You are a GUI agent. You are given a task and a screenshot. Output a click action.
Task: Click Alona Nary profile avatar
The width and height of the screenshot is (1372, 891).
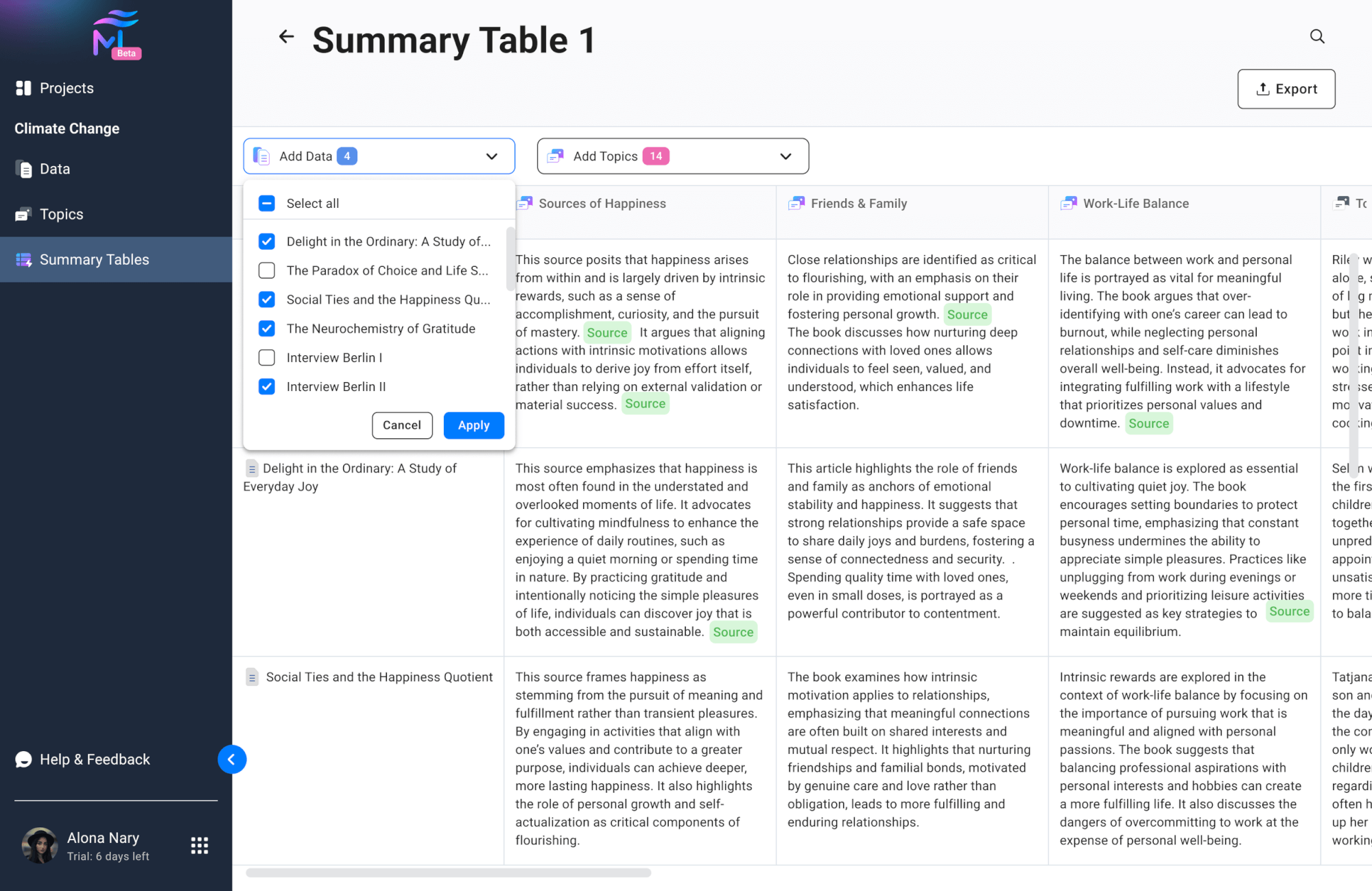[40, 846]
